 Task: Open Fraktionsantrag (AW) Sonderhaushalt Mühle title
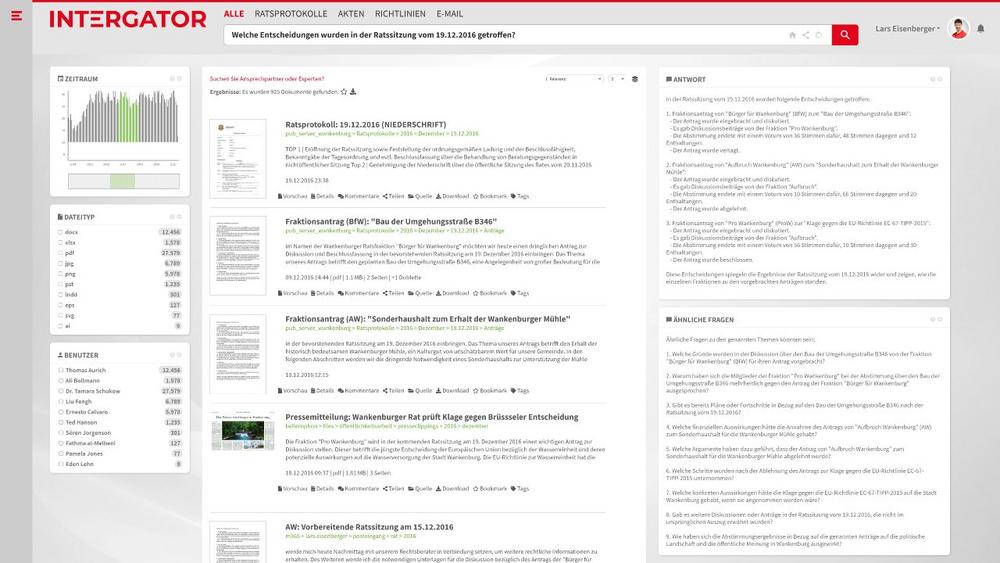[427, 319]
